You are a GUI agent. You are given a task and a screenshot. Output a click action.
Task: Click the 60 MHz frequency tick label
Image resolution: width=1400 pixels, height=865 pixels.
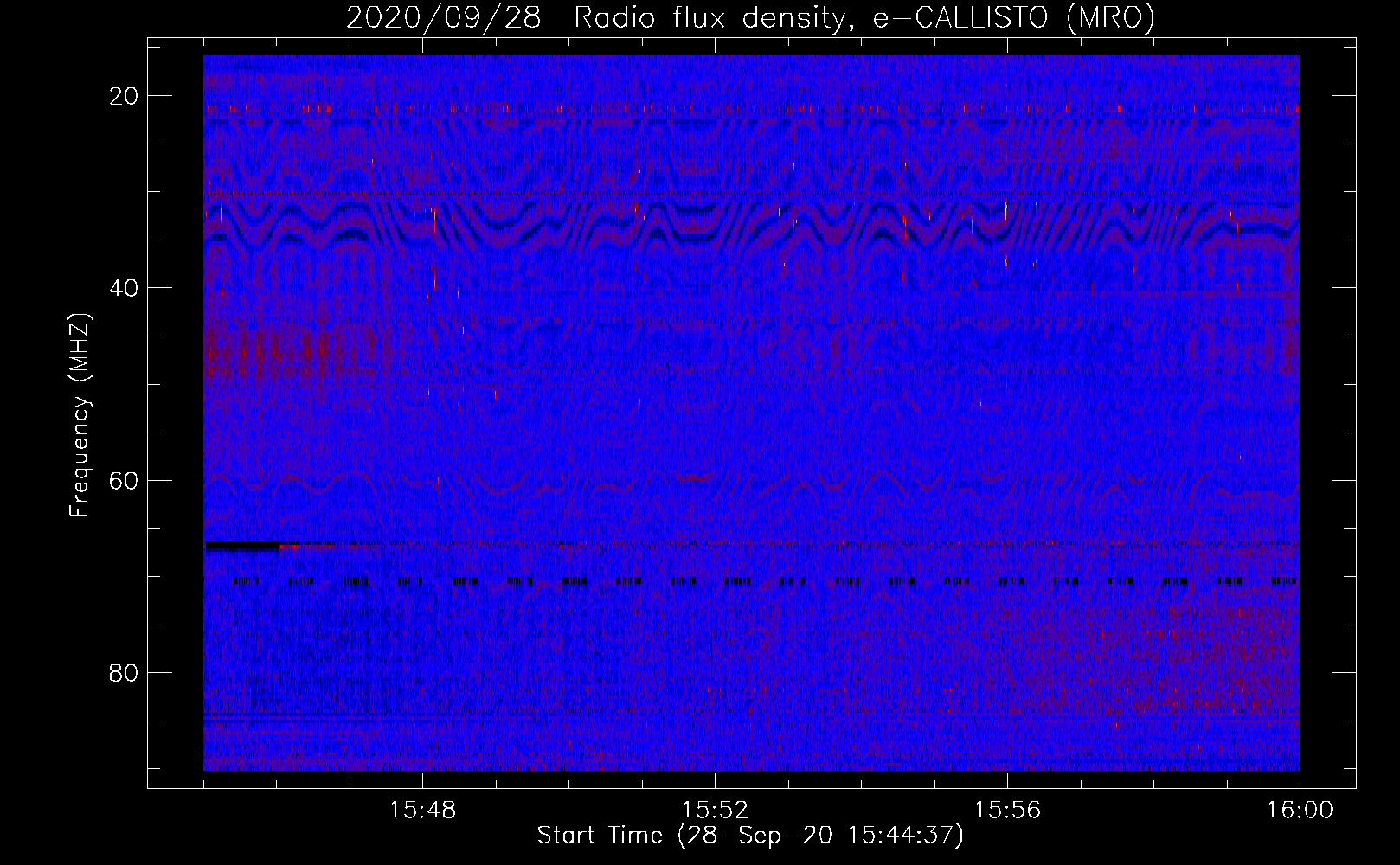(x=125, y=480)
